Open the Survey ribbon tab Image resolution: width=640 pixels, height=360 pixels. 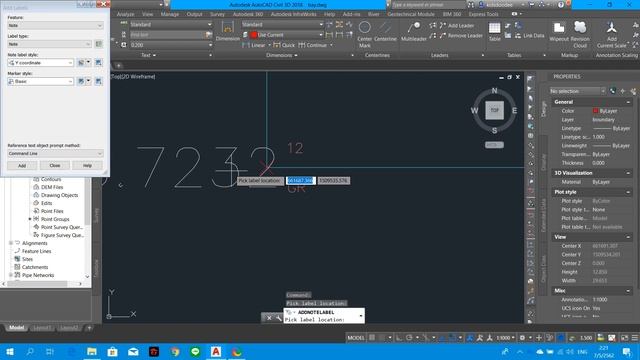pyautogui.click(x=217, y=14)
